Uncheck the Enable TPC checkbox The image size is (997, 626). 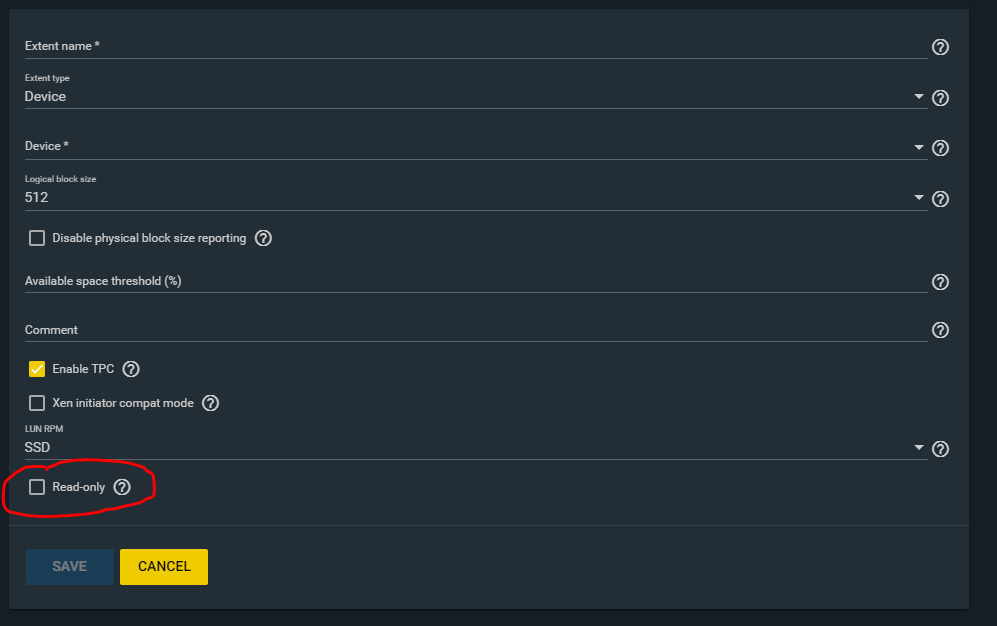(37, 369)
